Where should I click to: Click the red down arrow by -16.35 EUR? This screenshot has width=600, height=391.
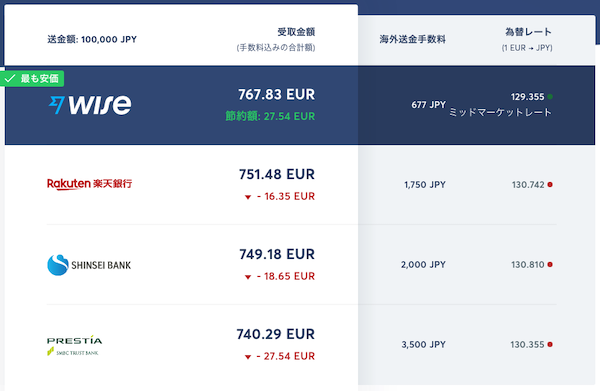(248, 197)
